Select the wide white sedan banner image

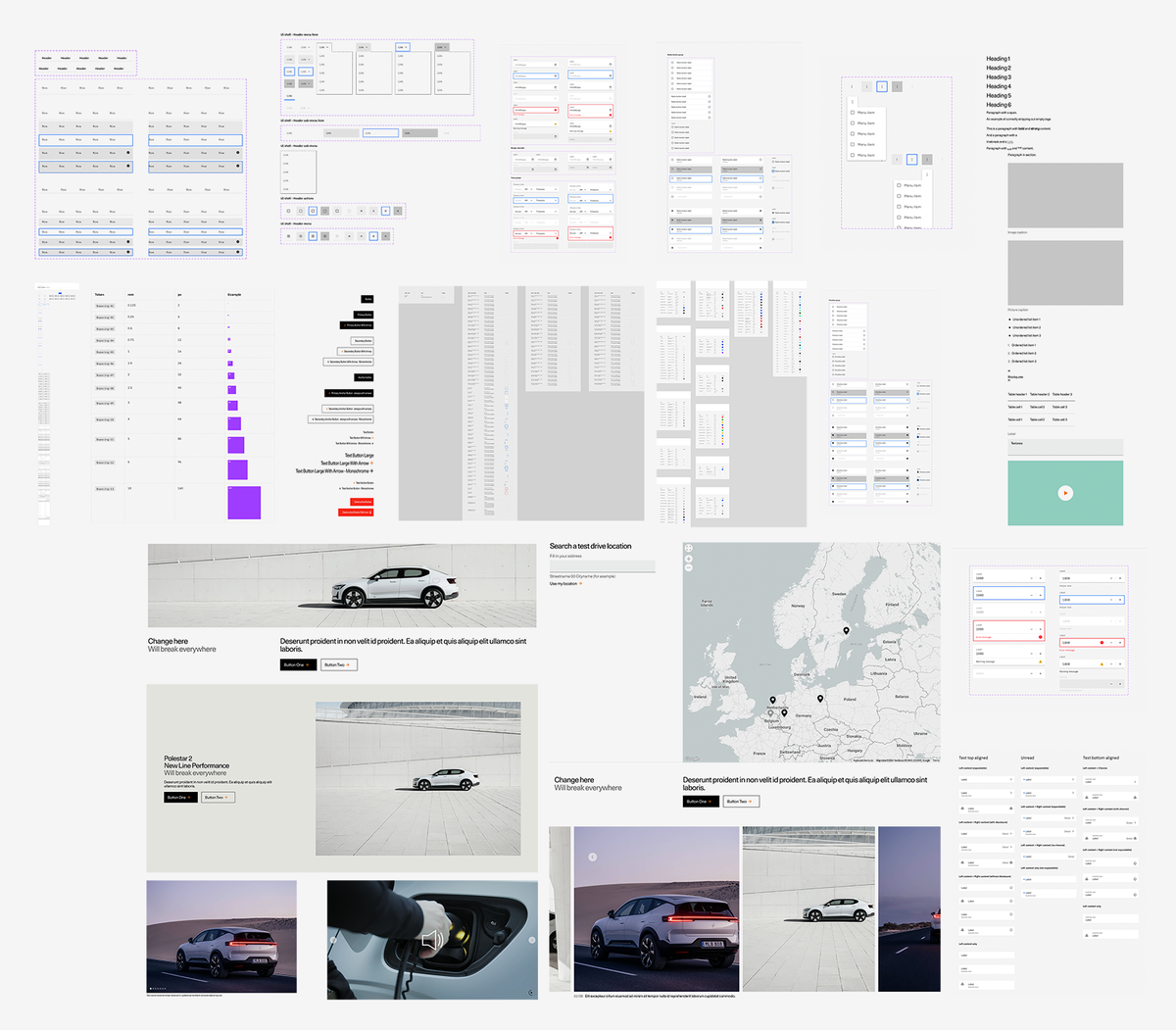pyautogui.click(x=342, y=586)
